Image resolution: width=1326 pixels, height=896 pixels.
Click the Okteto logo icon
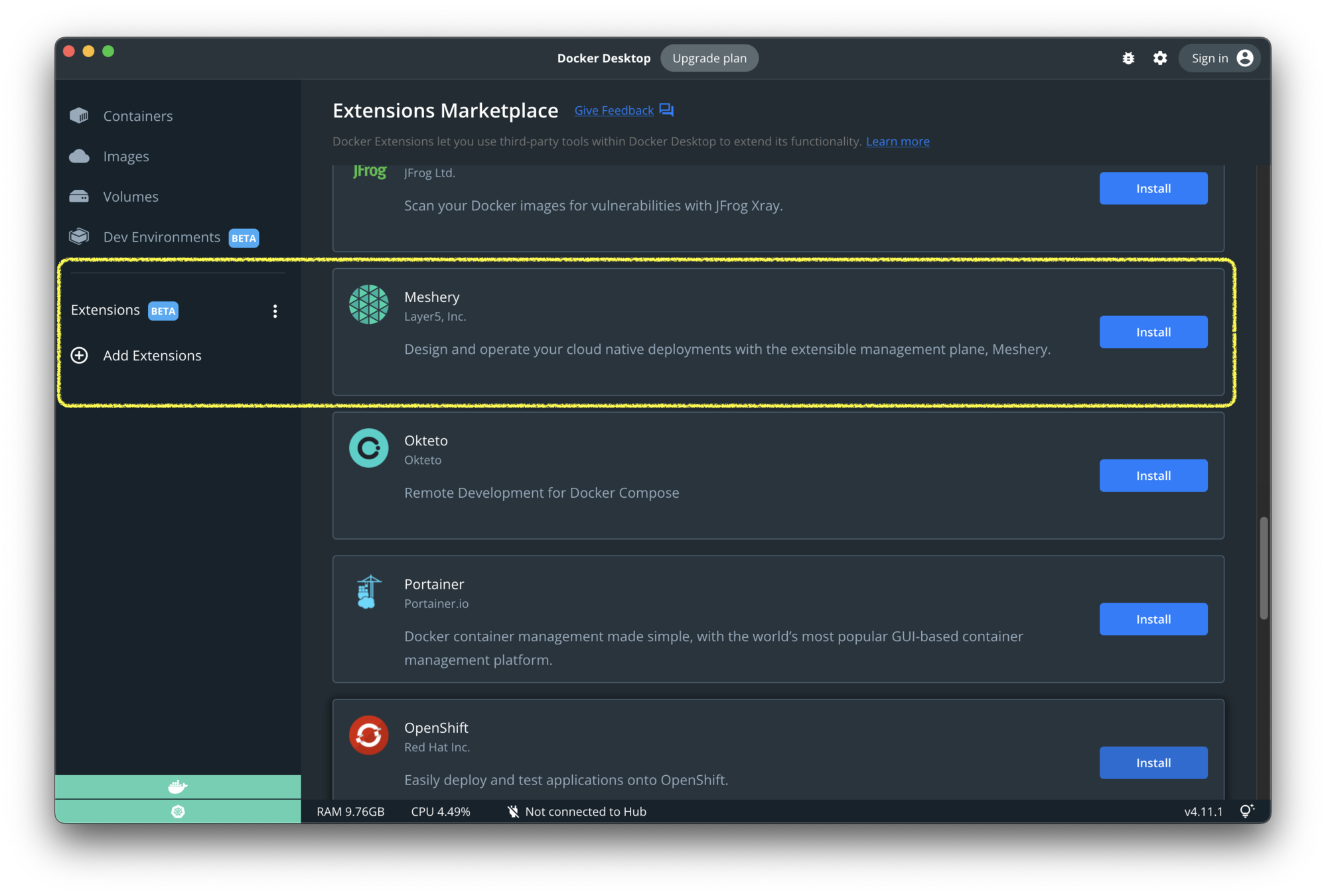(x=368, y=448)
